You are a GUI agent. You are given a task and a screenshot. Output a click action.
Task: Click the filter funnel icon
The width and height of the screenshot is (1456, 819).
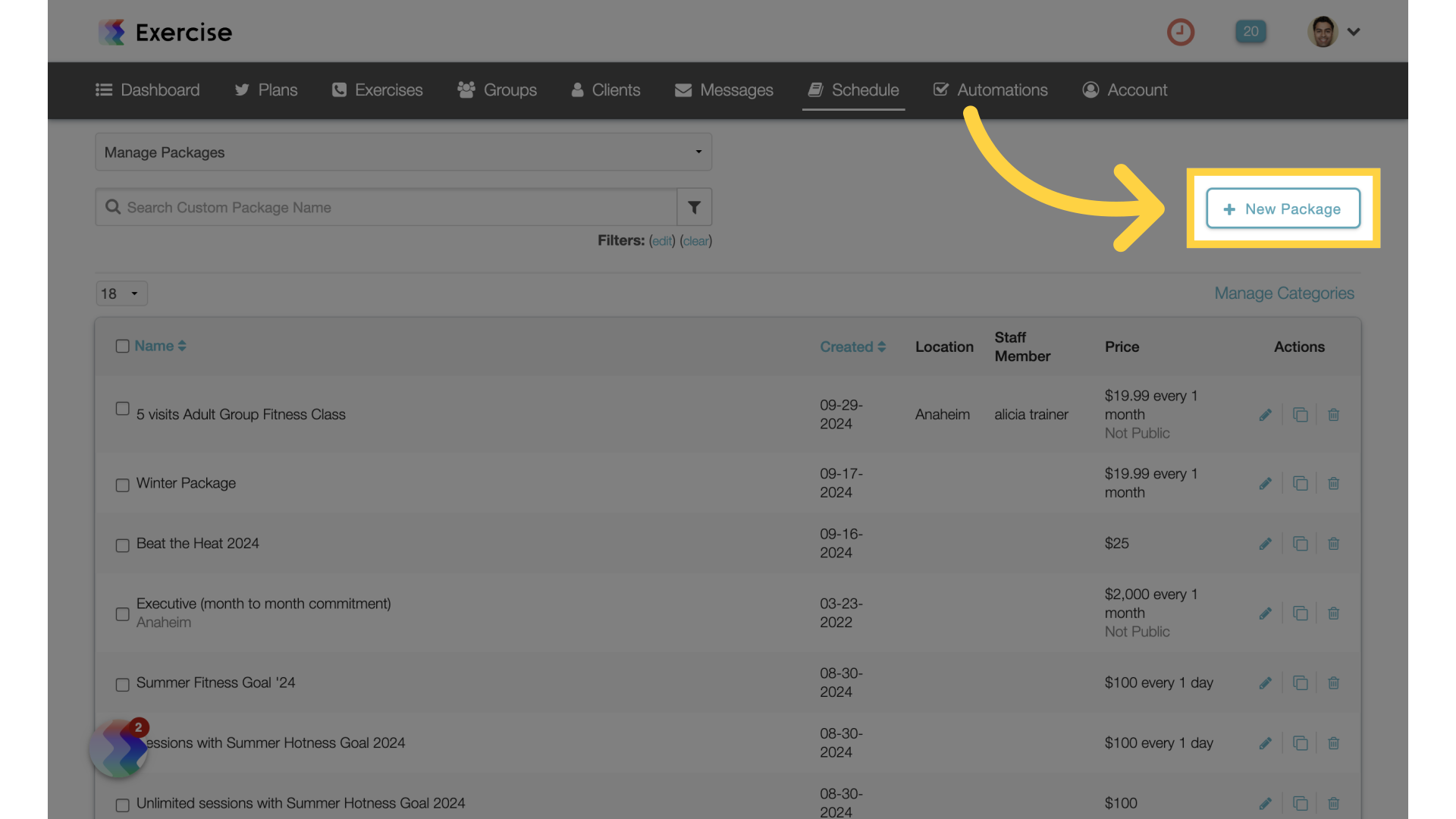(x=694, y=207)
